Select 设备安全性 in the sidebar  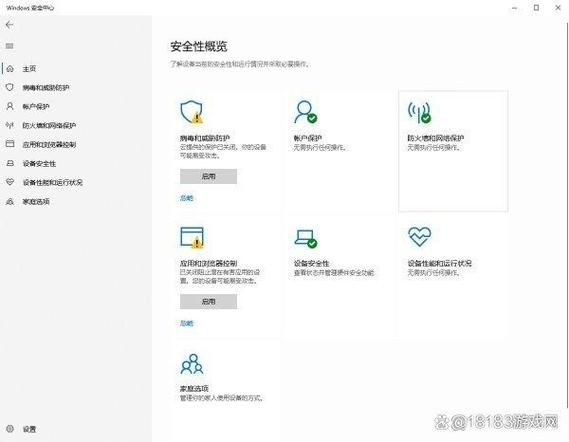pyautogui.click(x=39, y=164)
